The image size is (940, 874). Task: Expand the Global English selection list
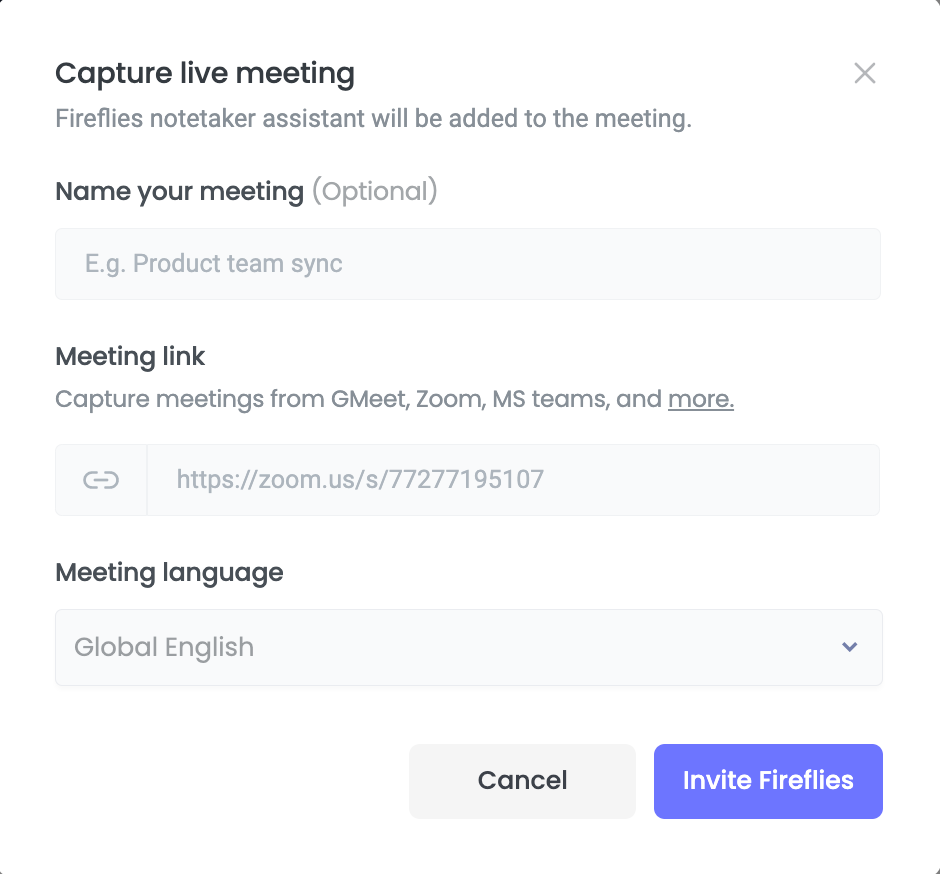click(x=468, y=647)
